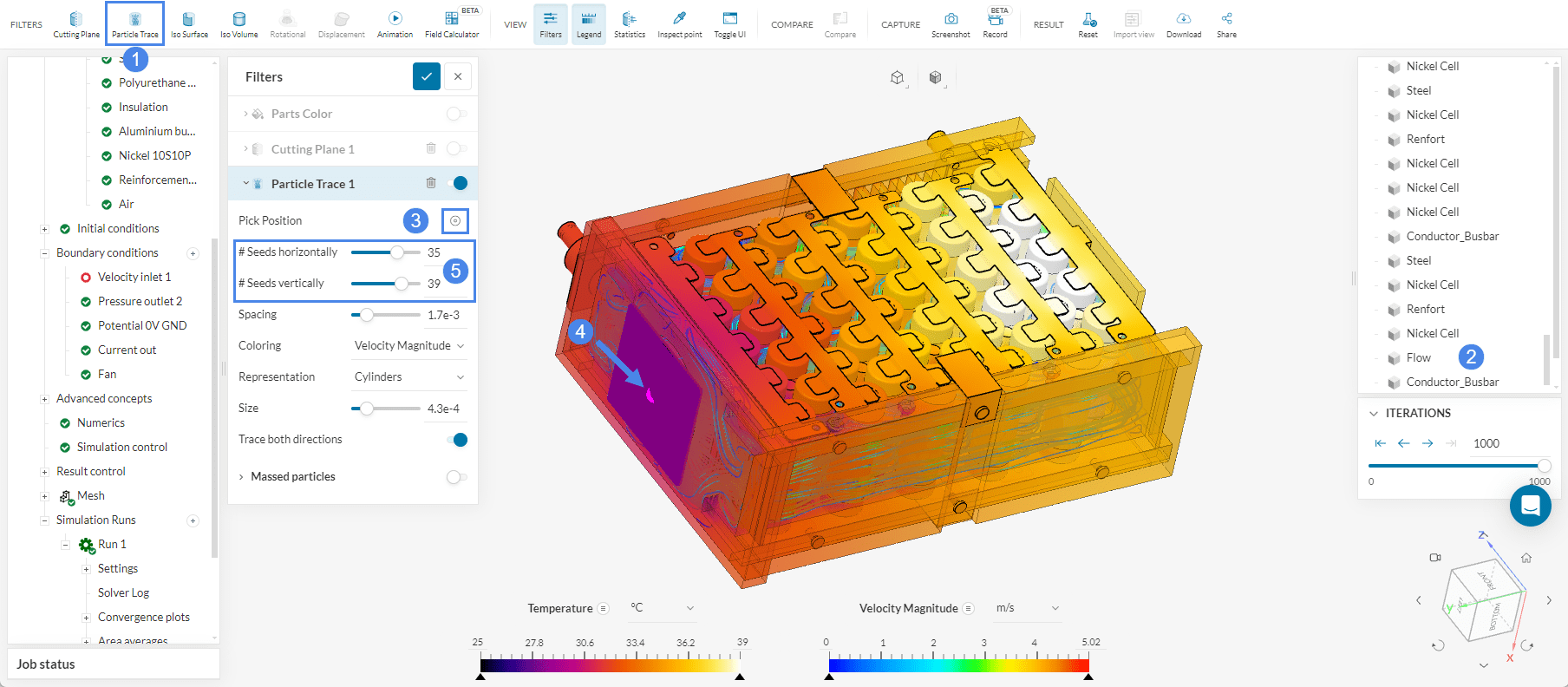Viewport: 1568px width, 687px height.
Task: Step to the previous iteration arrow
Action: [x=1403, y=443]
